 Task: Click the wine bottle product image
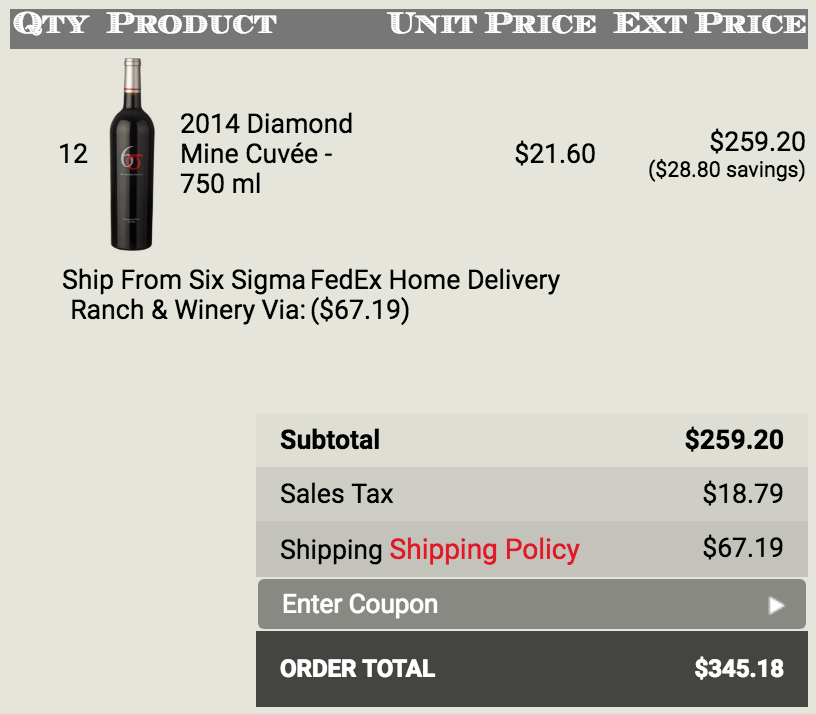pos(132,154)
